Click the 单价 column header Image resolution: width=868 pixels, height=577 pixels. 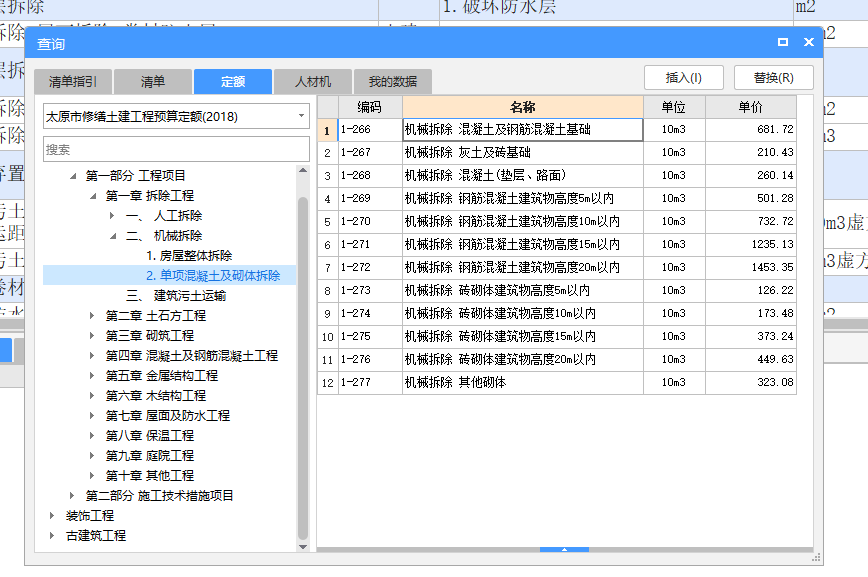[751, 107]
